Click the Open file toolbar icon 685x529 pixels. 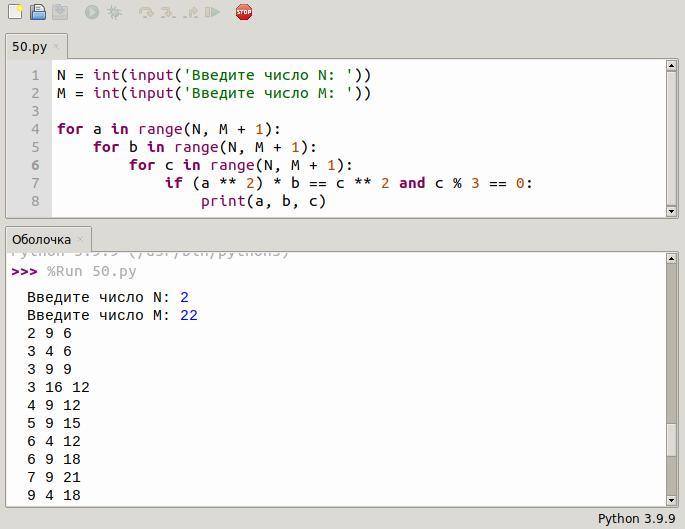tap(38, 13)
